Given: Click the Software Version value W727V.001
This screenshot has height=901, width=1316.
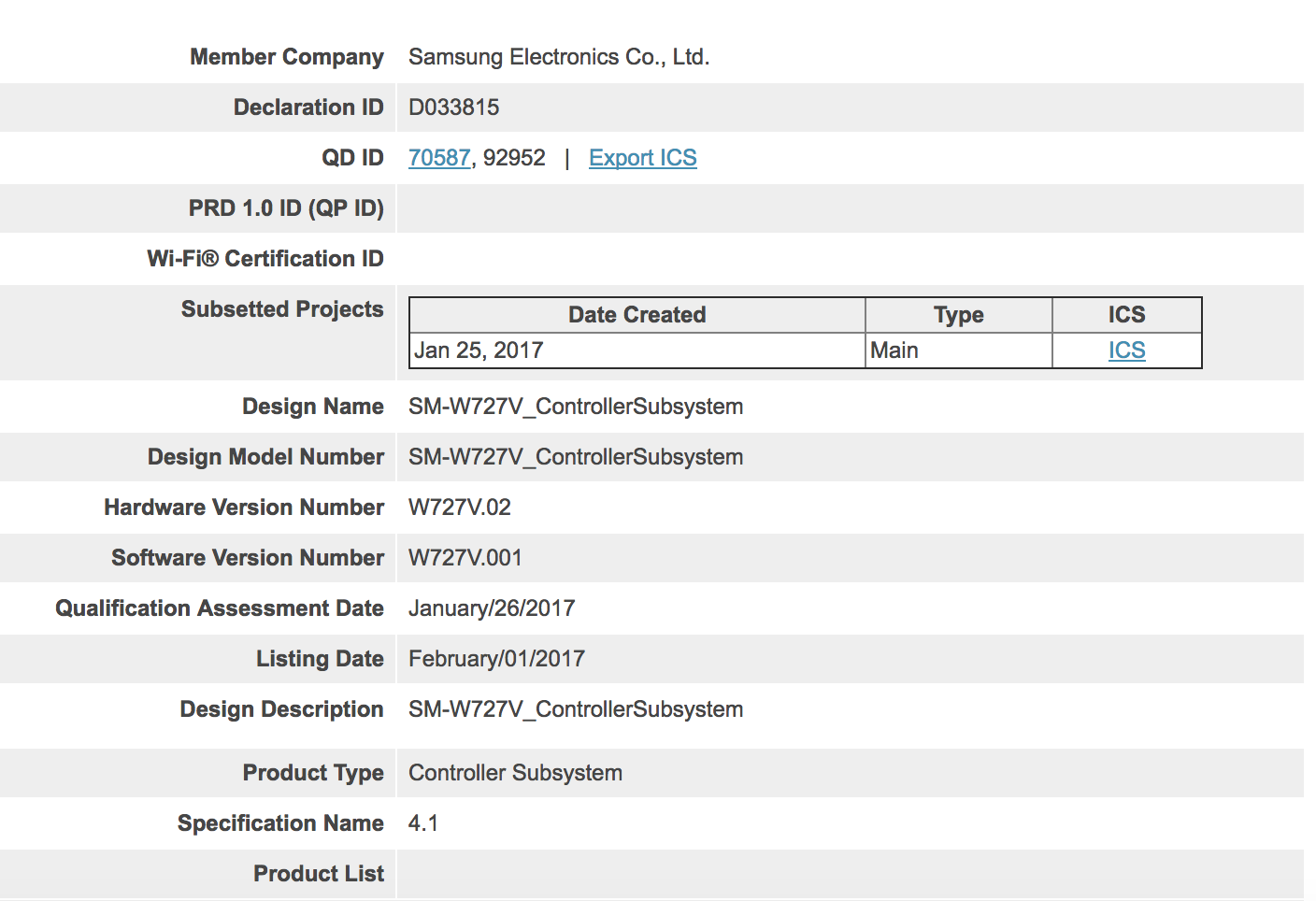Looking at the screenshot, I should 465,558.
